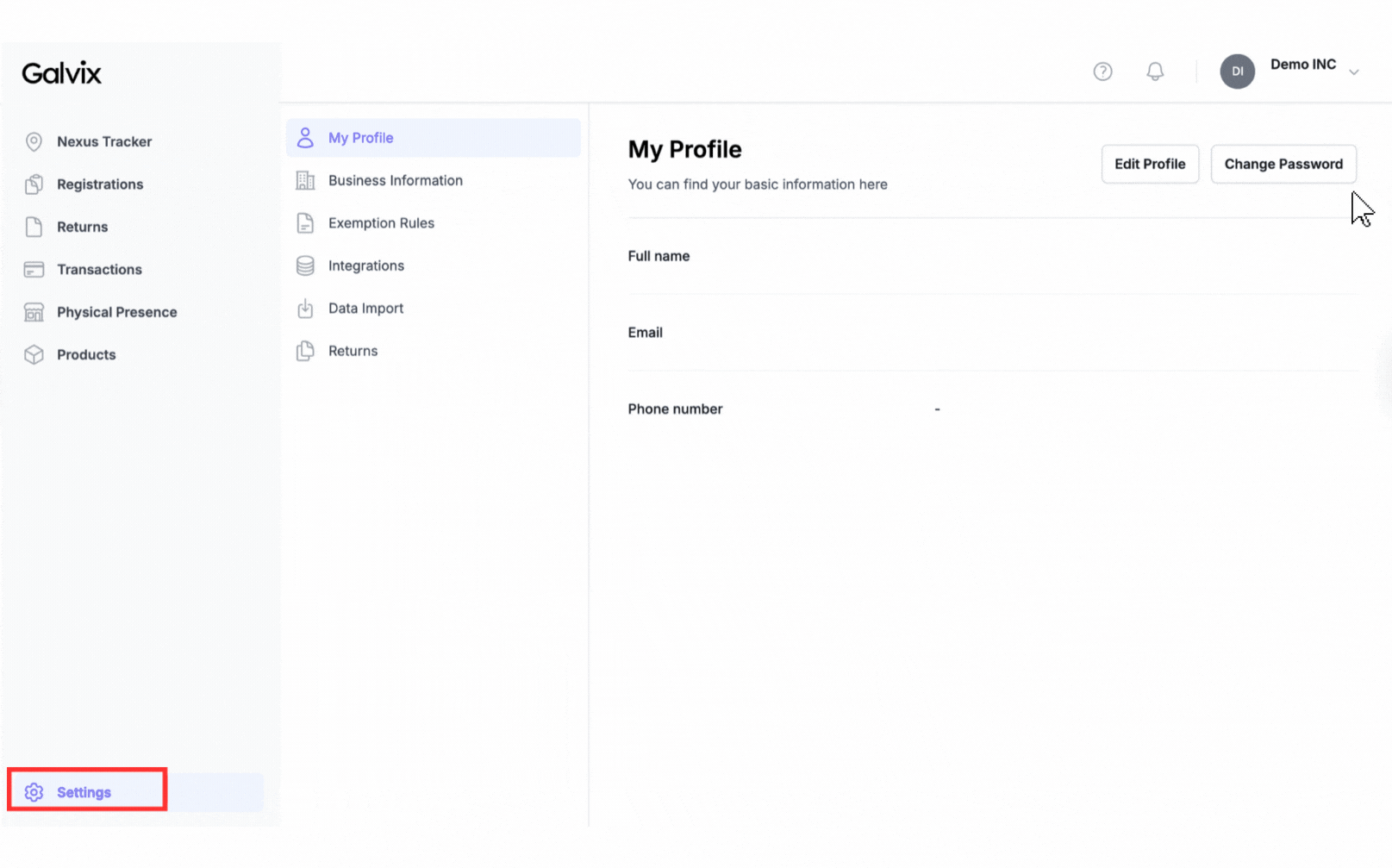The image size is (1392, 868).
Task: Open notifications bell icon
Action: (1155, 72)
